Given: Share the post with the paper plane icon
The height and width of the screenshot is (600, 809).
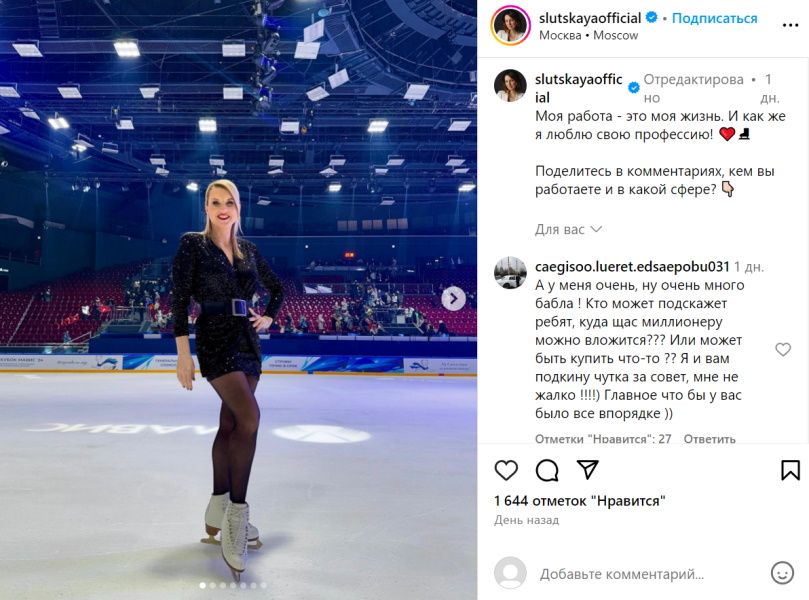Looking at the screenshot, I should 588,470.
